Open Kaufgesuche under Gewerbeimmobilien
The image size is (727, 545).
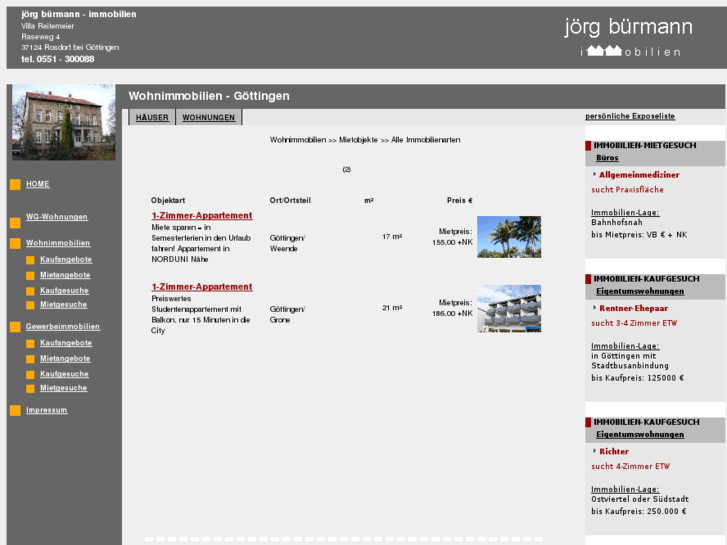point(64,374)
